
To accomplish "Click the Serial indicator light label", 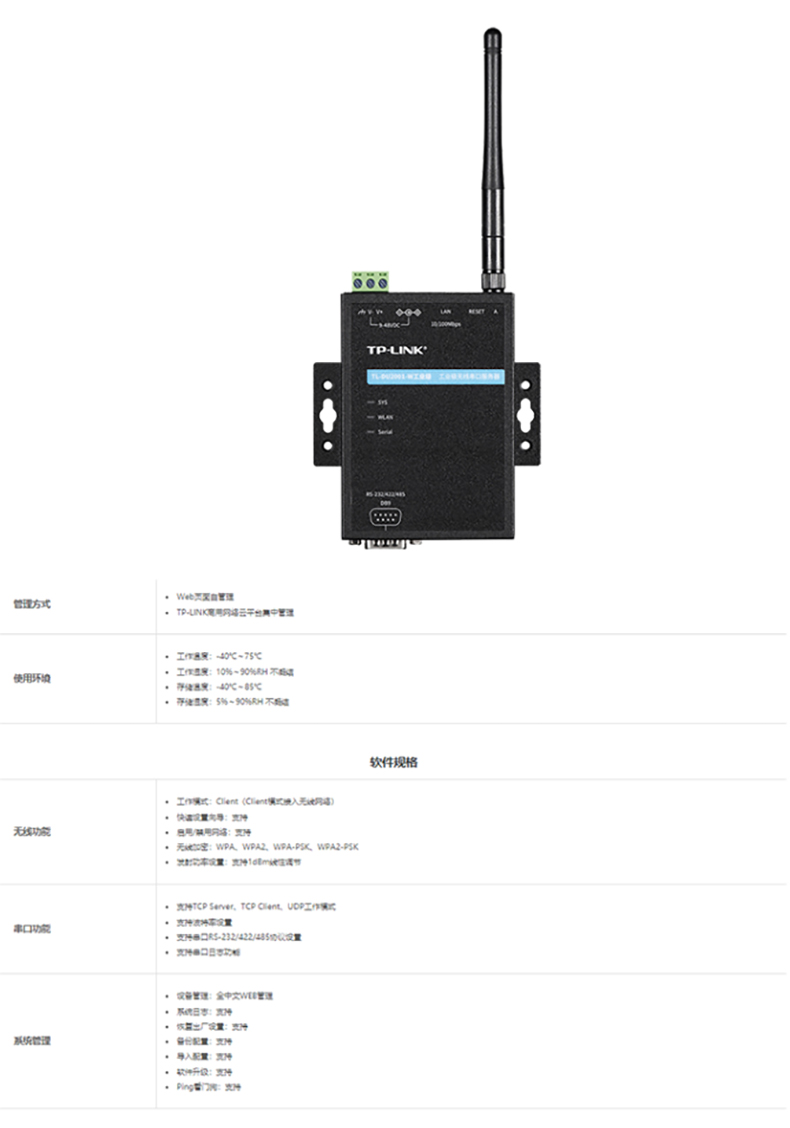I will pos(384,430).
